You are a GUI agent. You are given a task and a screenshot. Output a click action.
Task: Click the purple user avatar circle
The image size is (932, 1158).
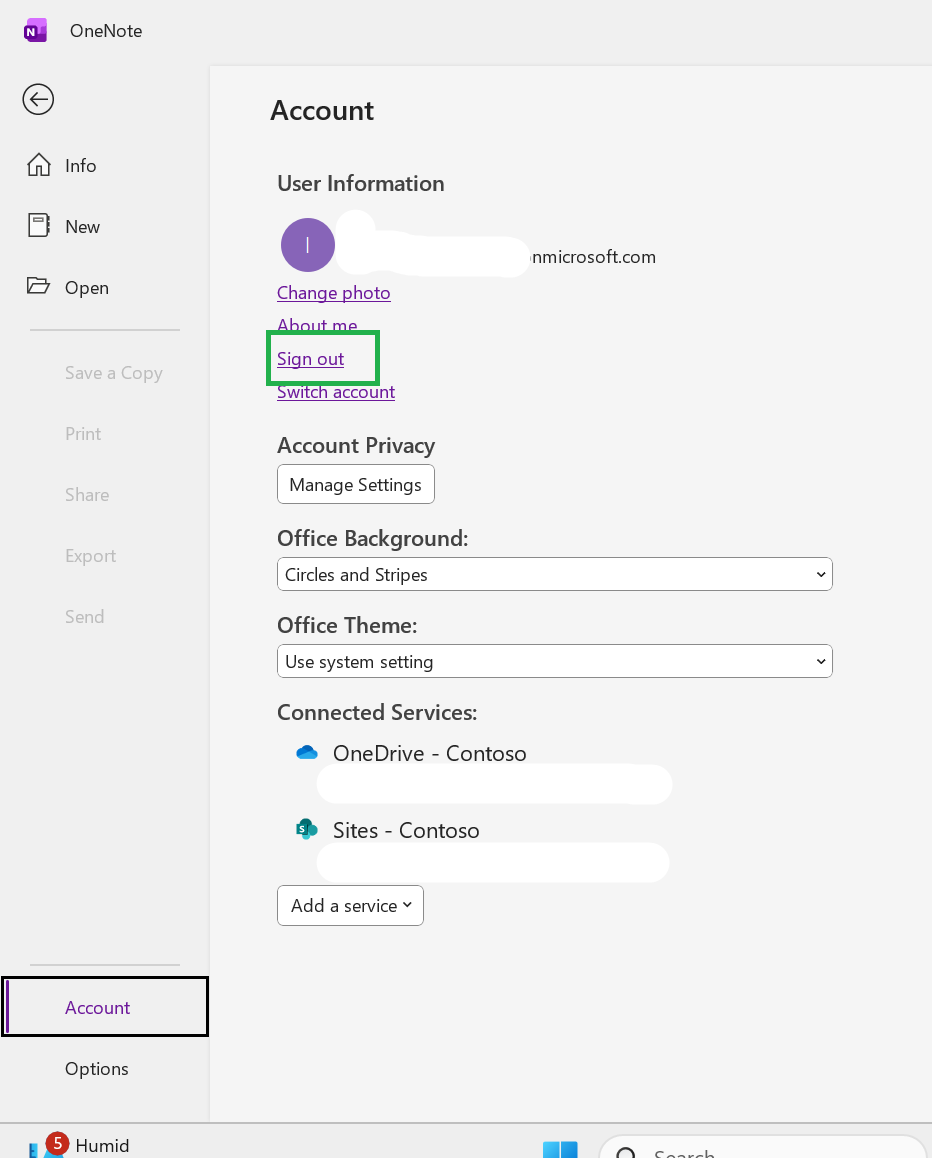[x=308, y=244]
